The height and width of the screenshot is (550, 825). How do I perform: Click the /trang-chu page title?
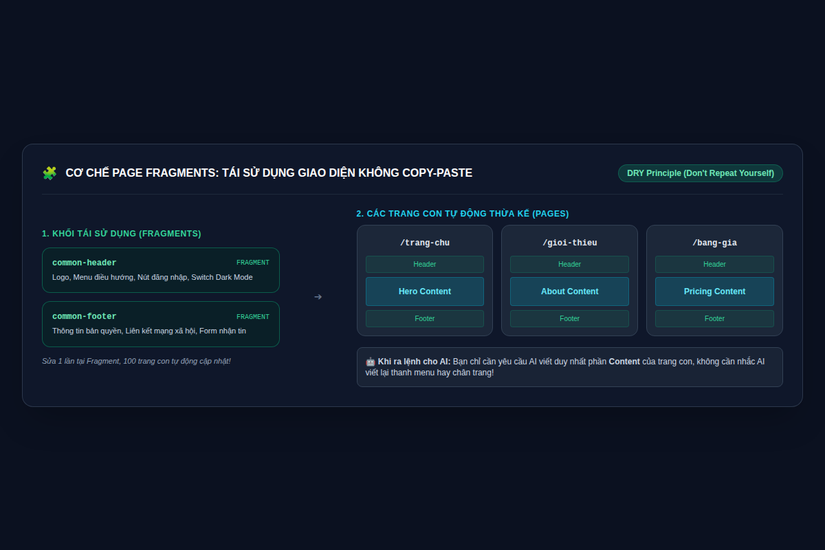coord(425,243)
